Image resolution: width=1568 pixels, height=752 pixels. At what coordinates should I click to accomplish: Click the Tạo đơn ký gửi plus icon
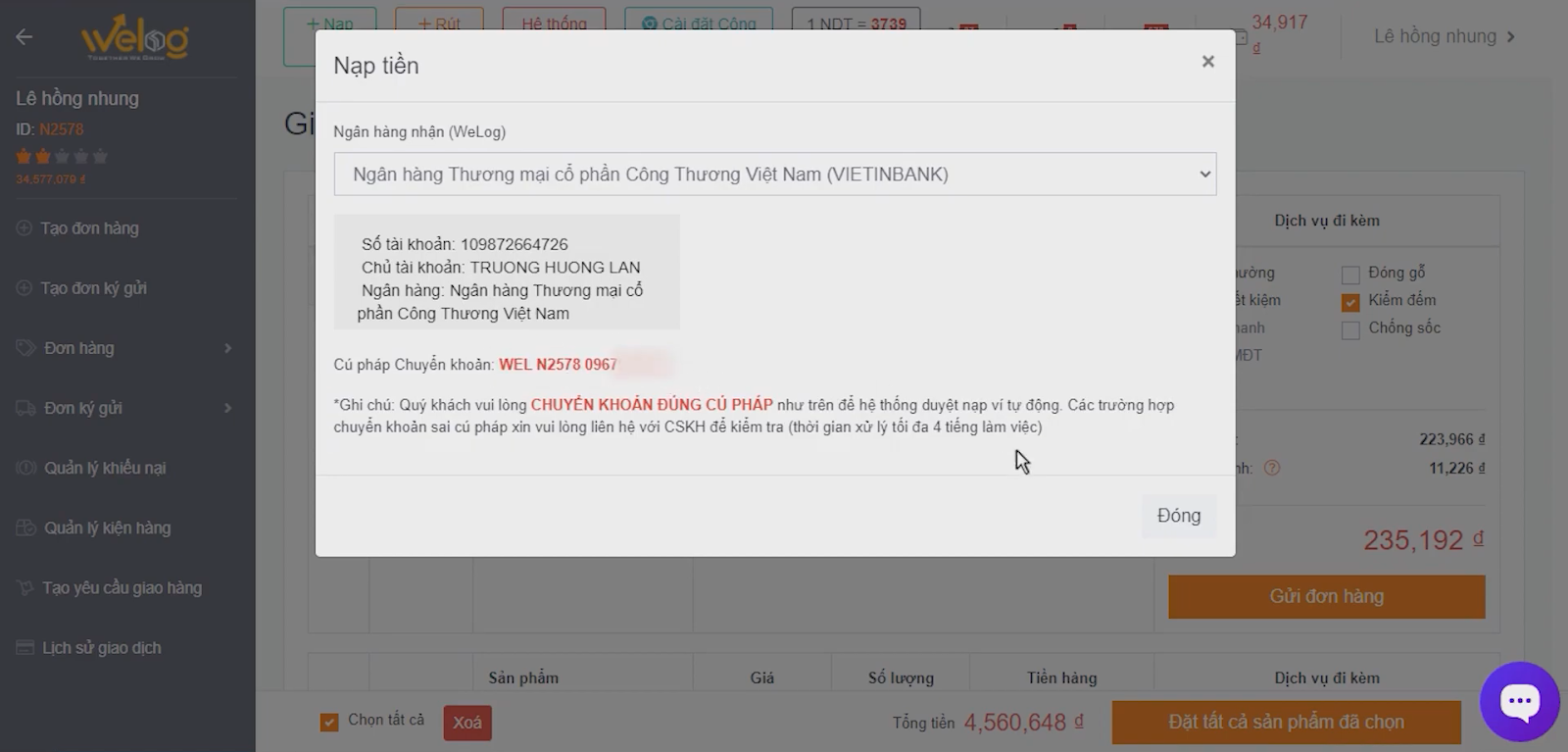pyautogui.click(x=24, y=288)
